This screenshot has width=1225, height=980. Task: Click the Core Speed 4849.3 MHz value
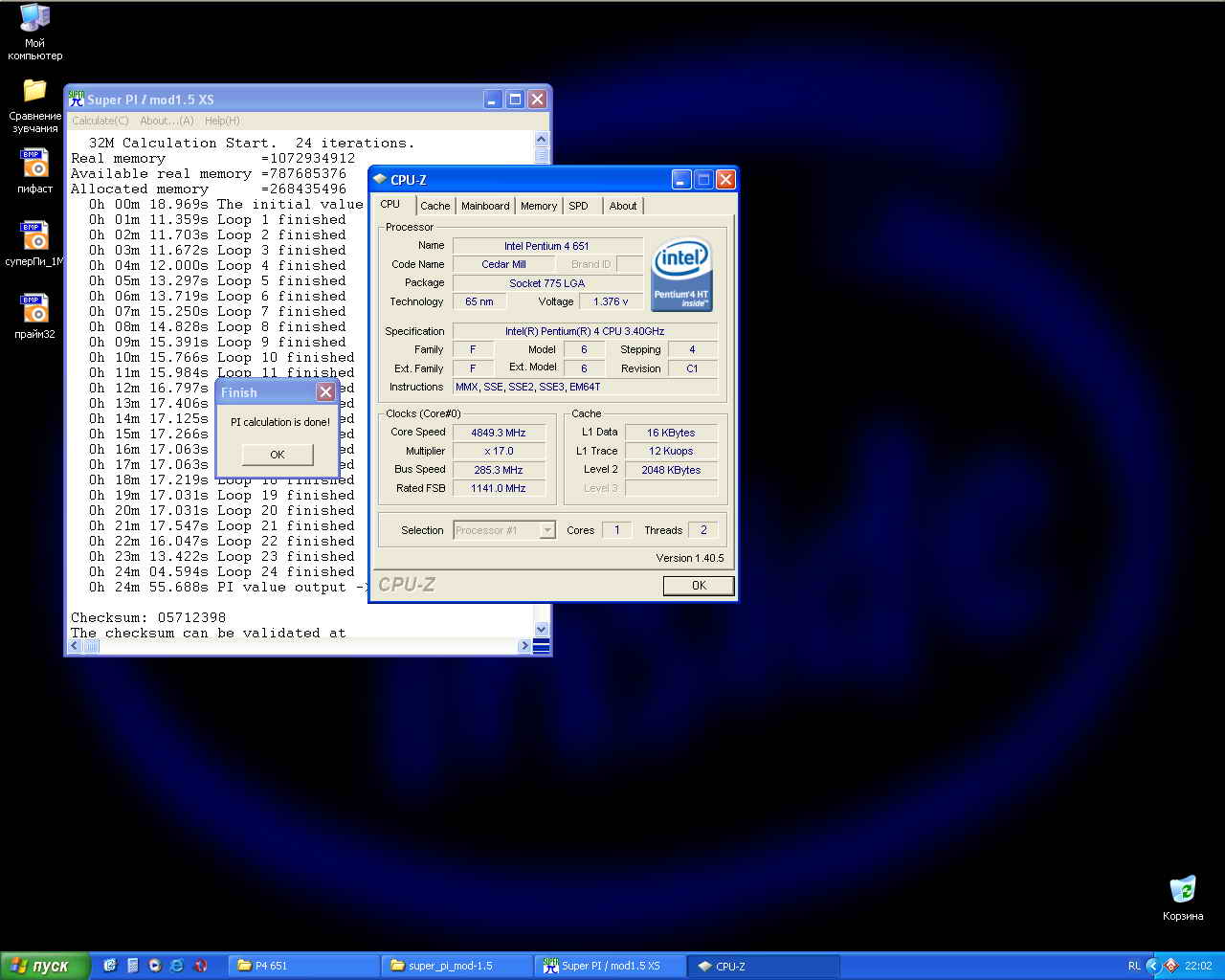(x=499, y=433)
